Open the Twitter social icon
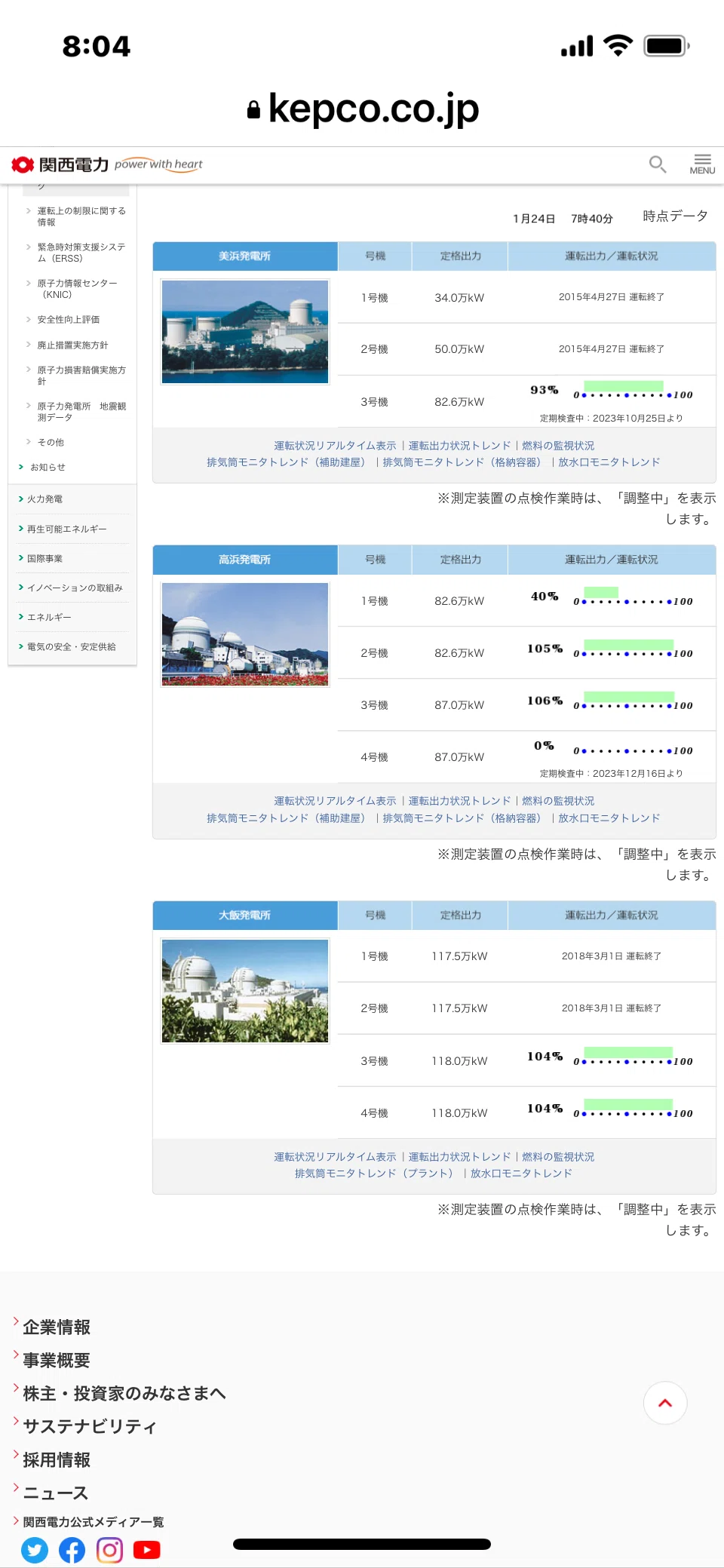Image resolution: width=724 pixels, height=1568 pixels. click(x=35, y=1551)
